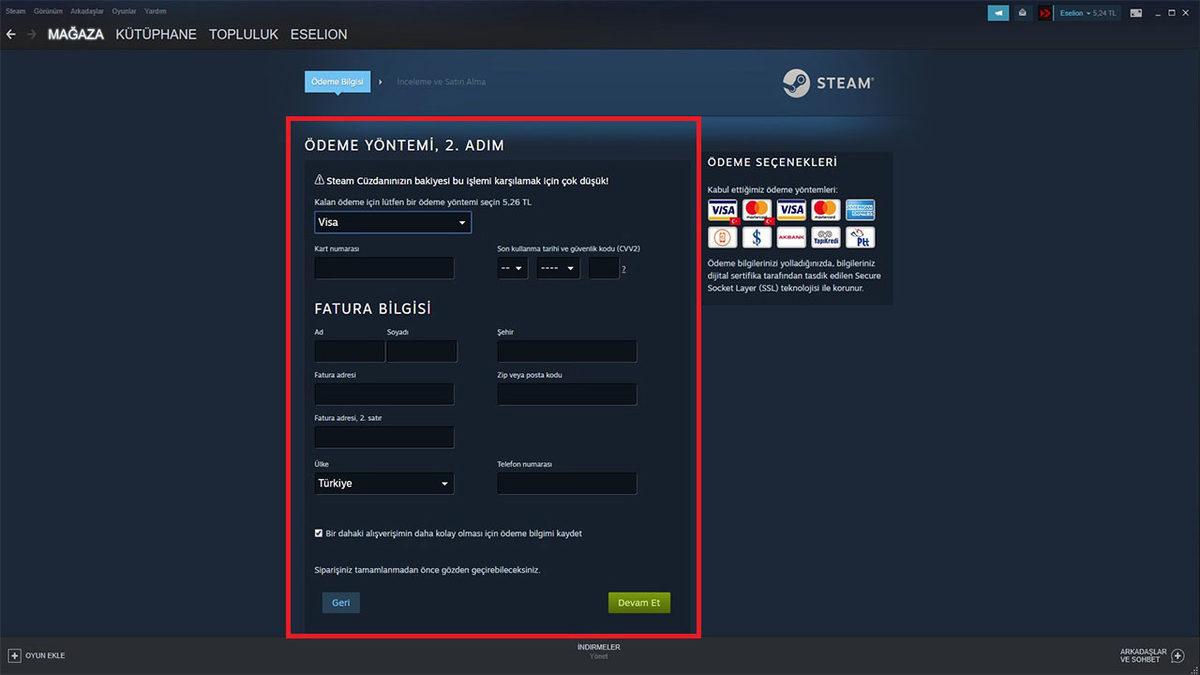Viewport: 1200px width, 675px height.
Task: Open the Visa payment method dropdown
Action: (393, 222)
